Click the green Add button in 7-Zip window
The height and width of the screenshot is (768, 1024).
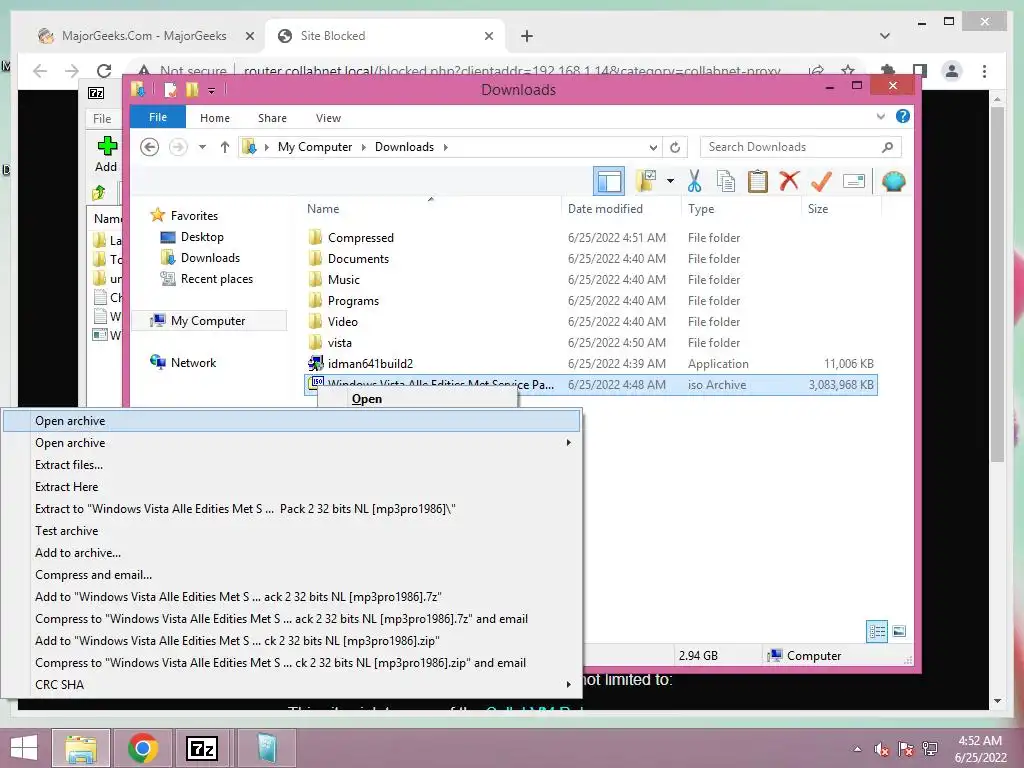click(x=106, y=154)
